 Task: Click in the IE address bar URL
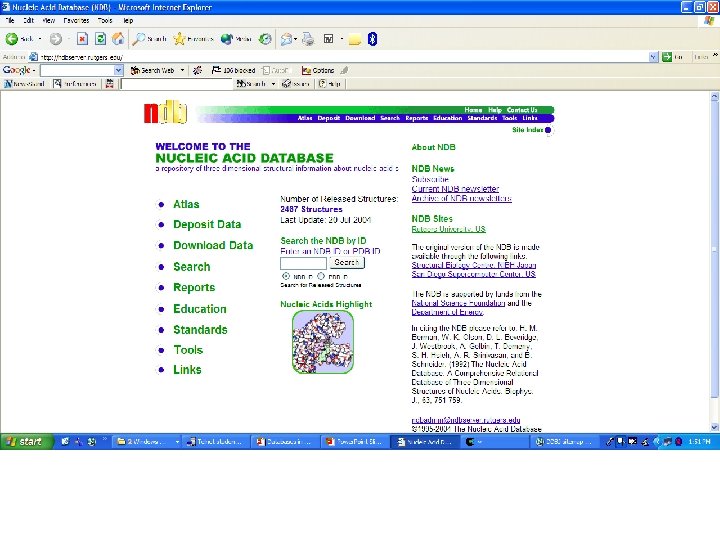pyautogui.click(x=342, y=57)
